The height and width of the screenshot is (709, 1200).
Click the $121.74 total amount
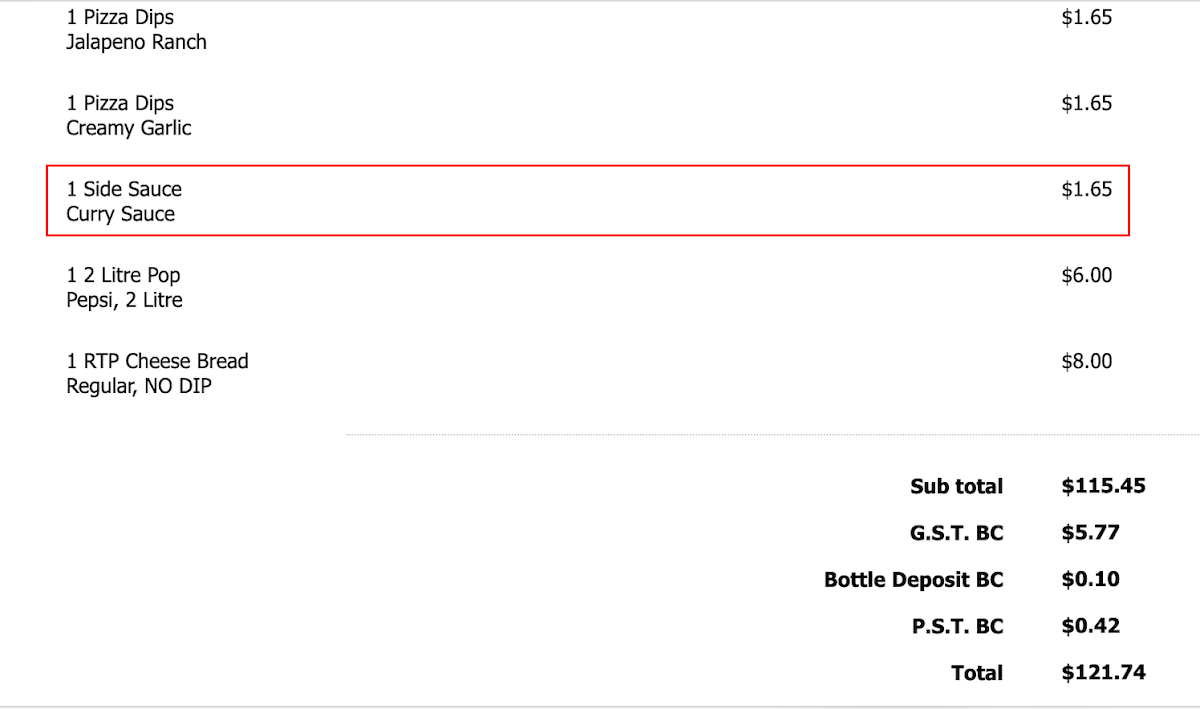point(1104,673)
